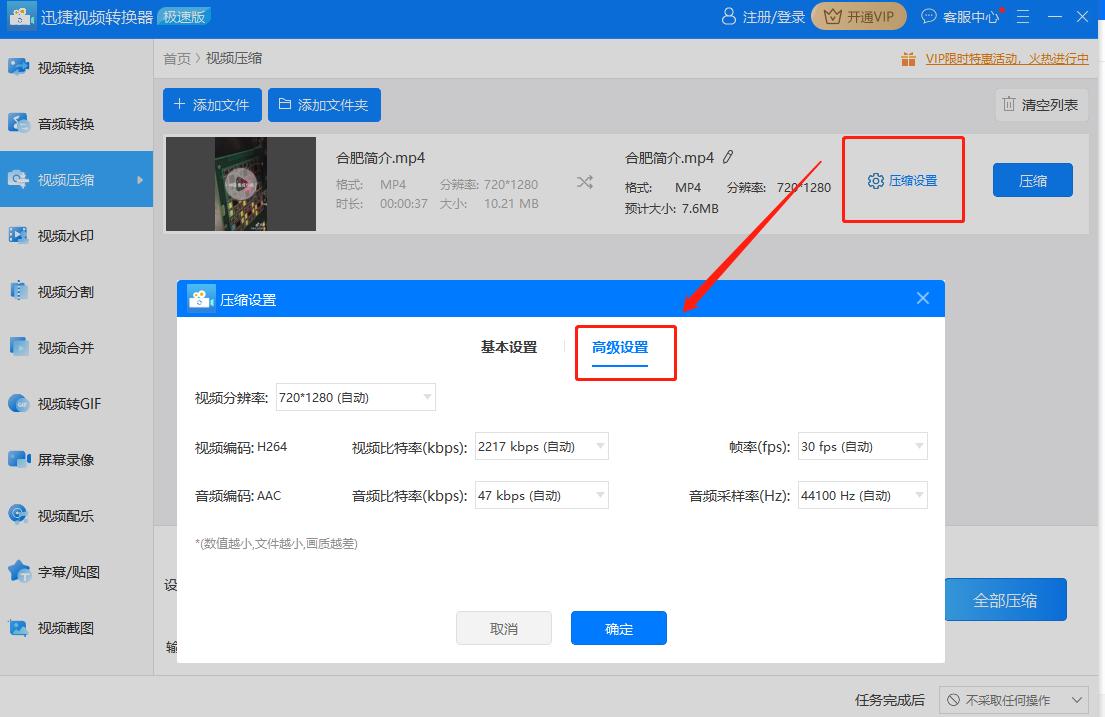Open the 音频采样率 Hz dropdown

click(862, 495)
